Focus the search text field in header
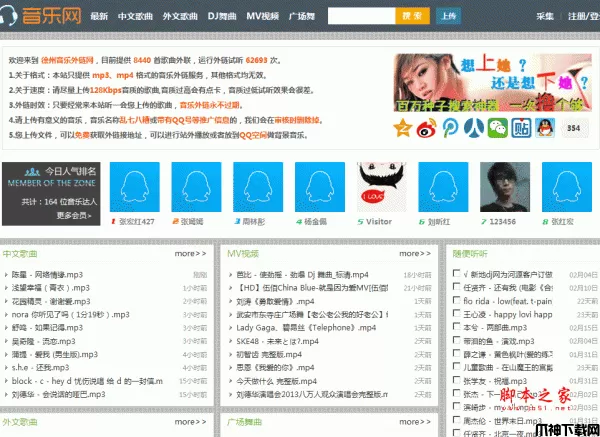 [361, 17]
